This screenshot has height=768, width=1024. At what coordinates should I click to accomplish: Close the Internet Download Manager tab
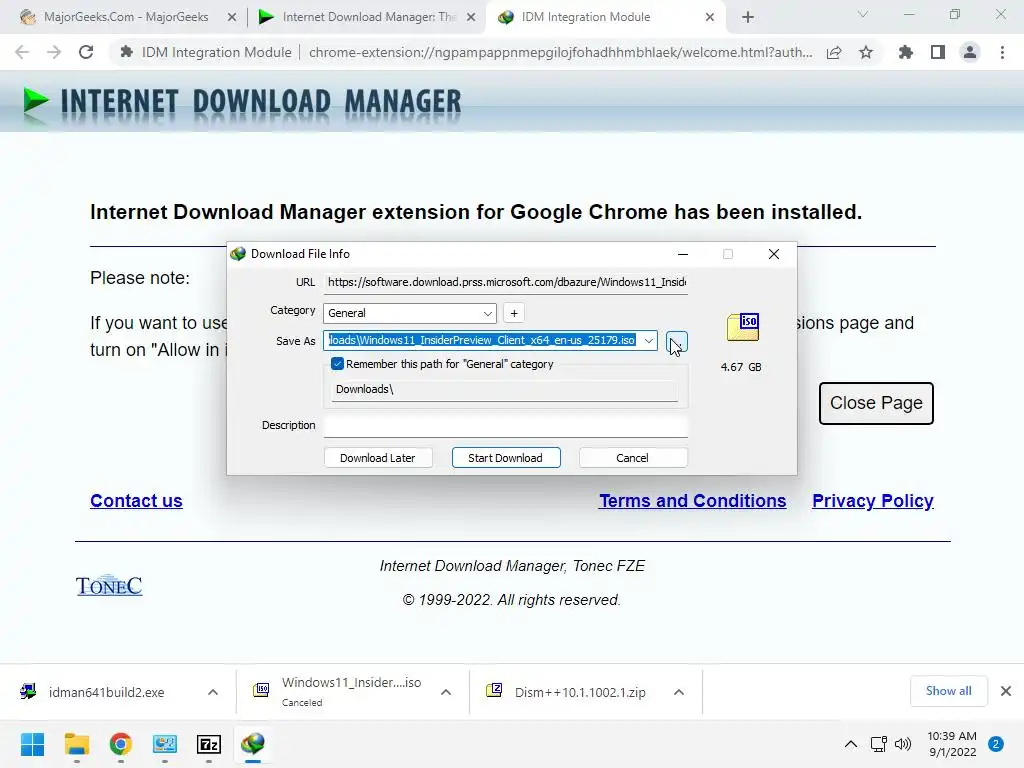click(471, 18)
